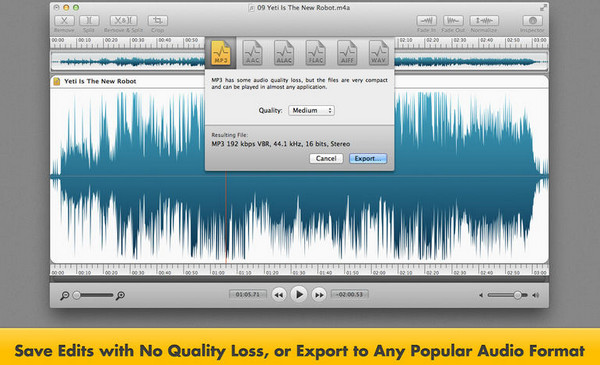
Task: Apply Fade Out from toolbar
Action: tap(453, 21)
